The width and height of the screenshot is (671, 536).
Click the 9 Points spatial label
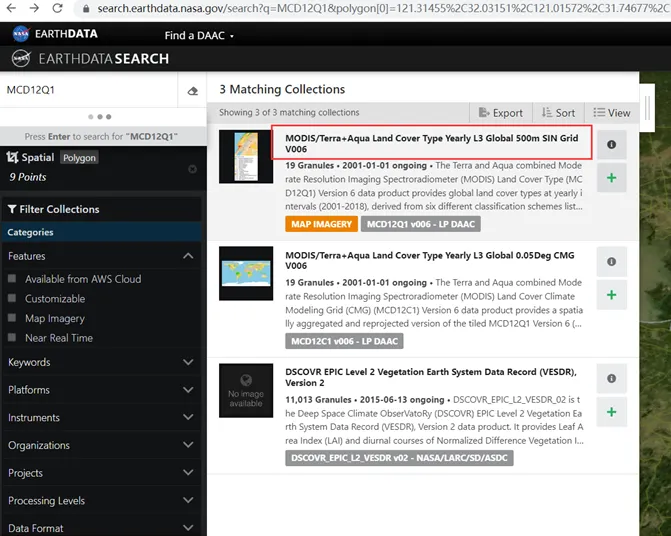[x=28, y=177]
